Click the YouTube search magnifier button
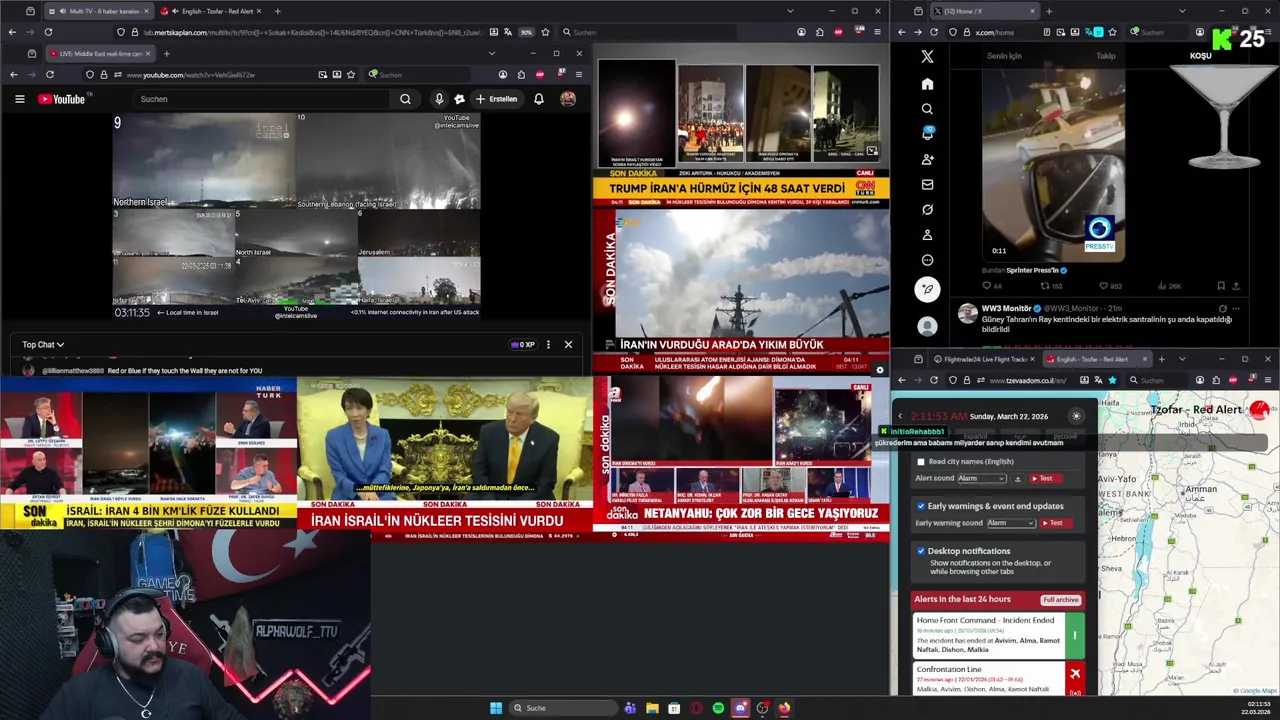Screen dimensions: 1280x720 tap(405, 99)
